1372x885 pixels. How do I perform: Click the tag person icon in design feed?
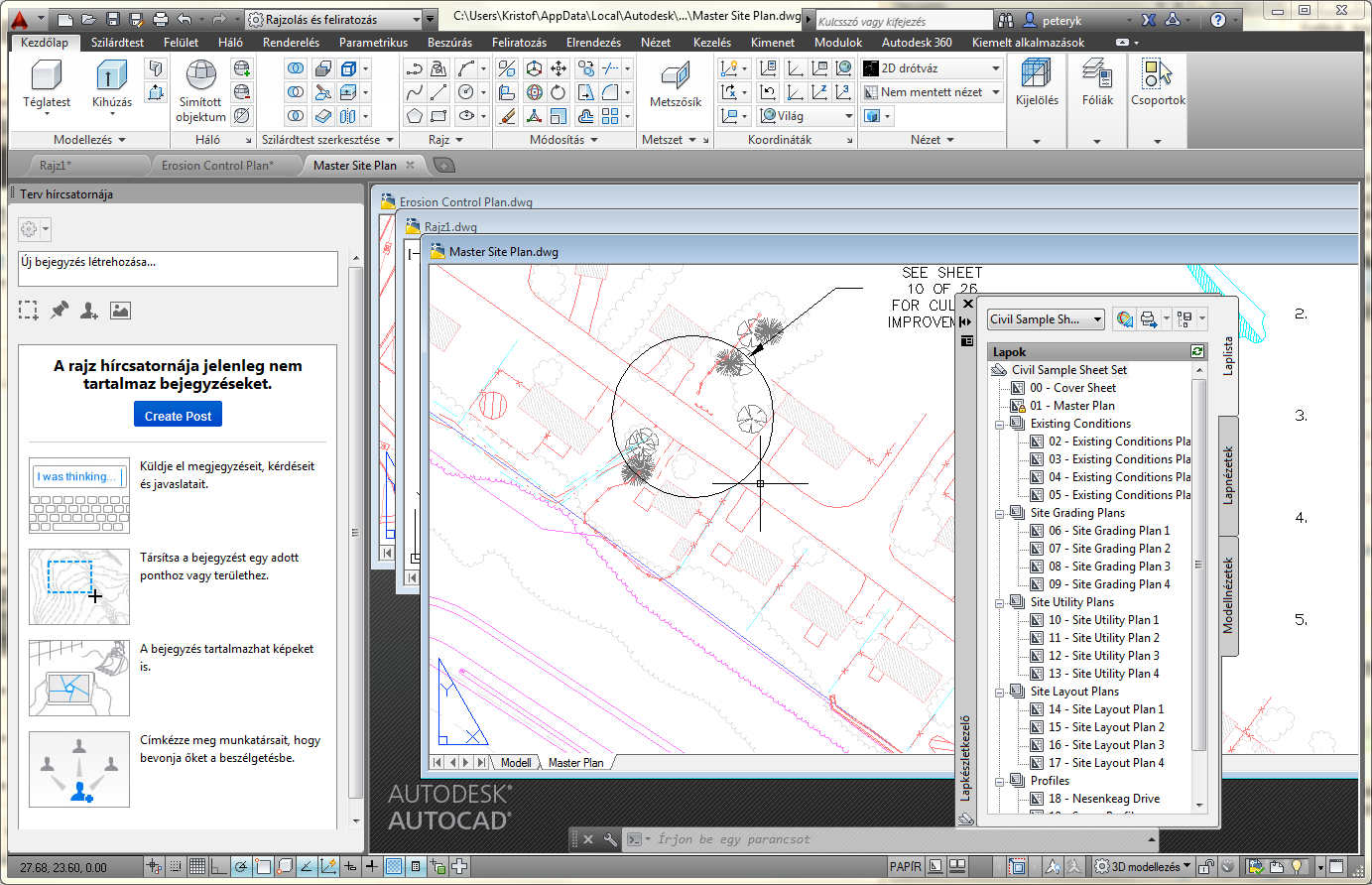(89, 311)
